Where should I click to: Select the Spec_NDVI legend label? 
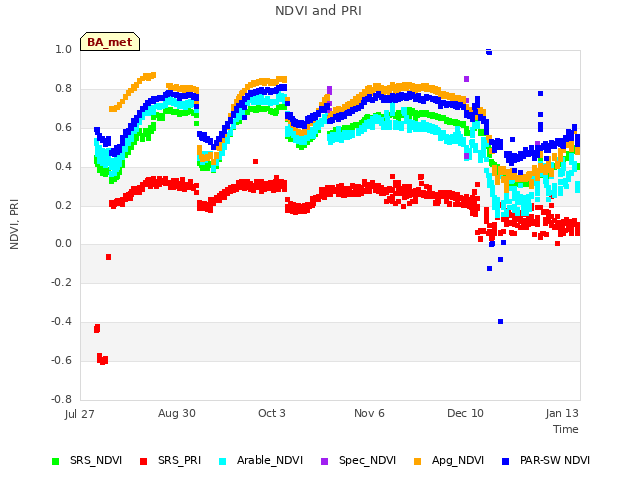coord(367,460)
